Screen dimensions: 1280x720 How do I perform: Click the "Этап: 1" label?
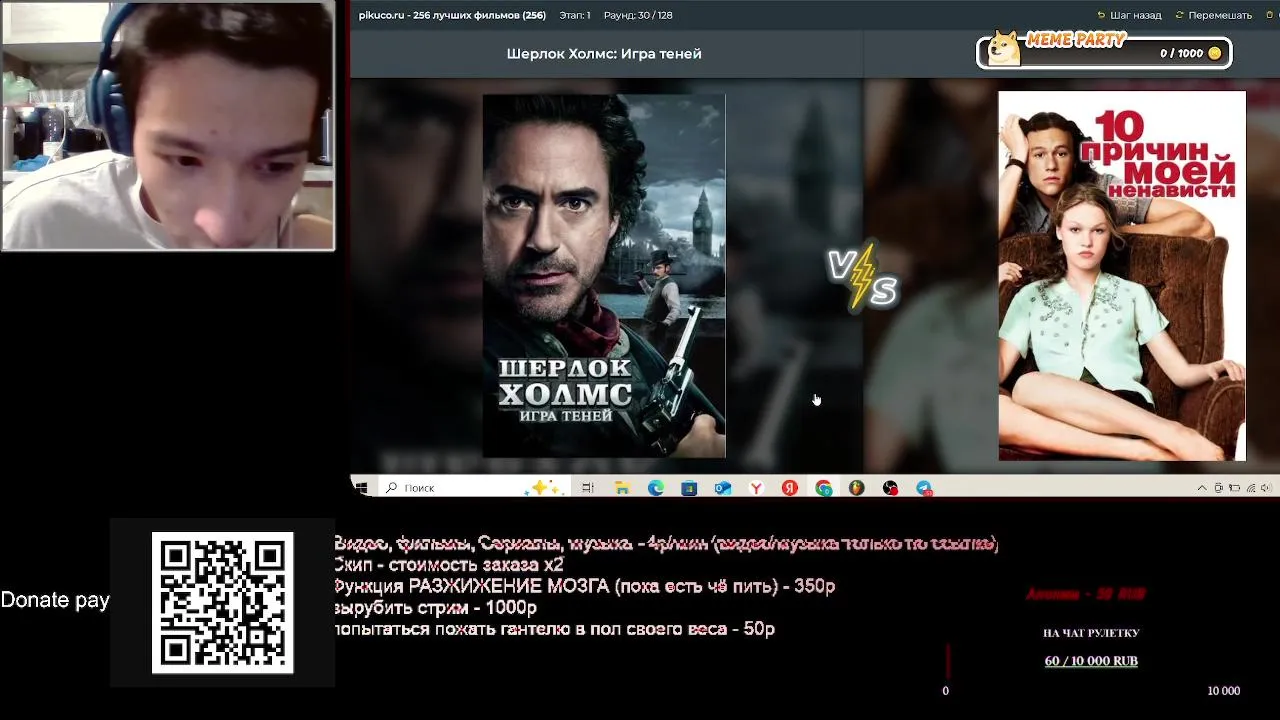[575, 15]
